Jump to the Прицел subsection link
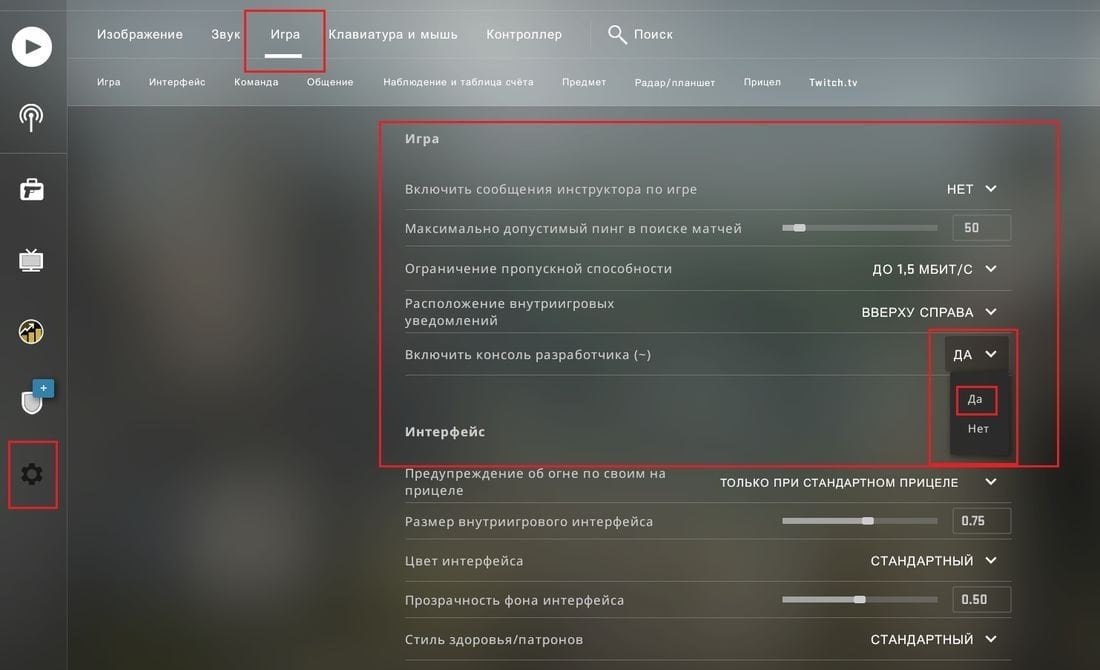The image size is (1100, 670). [762, 82]
